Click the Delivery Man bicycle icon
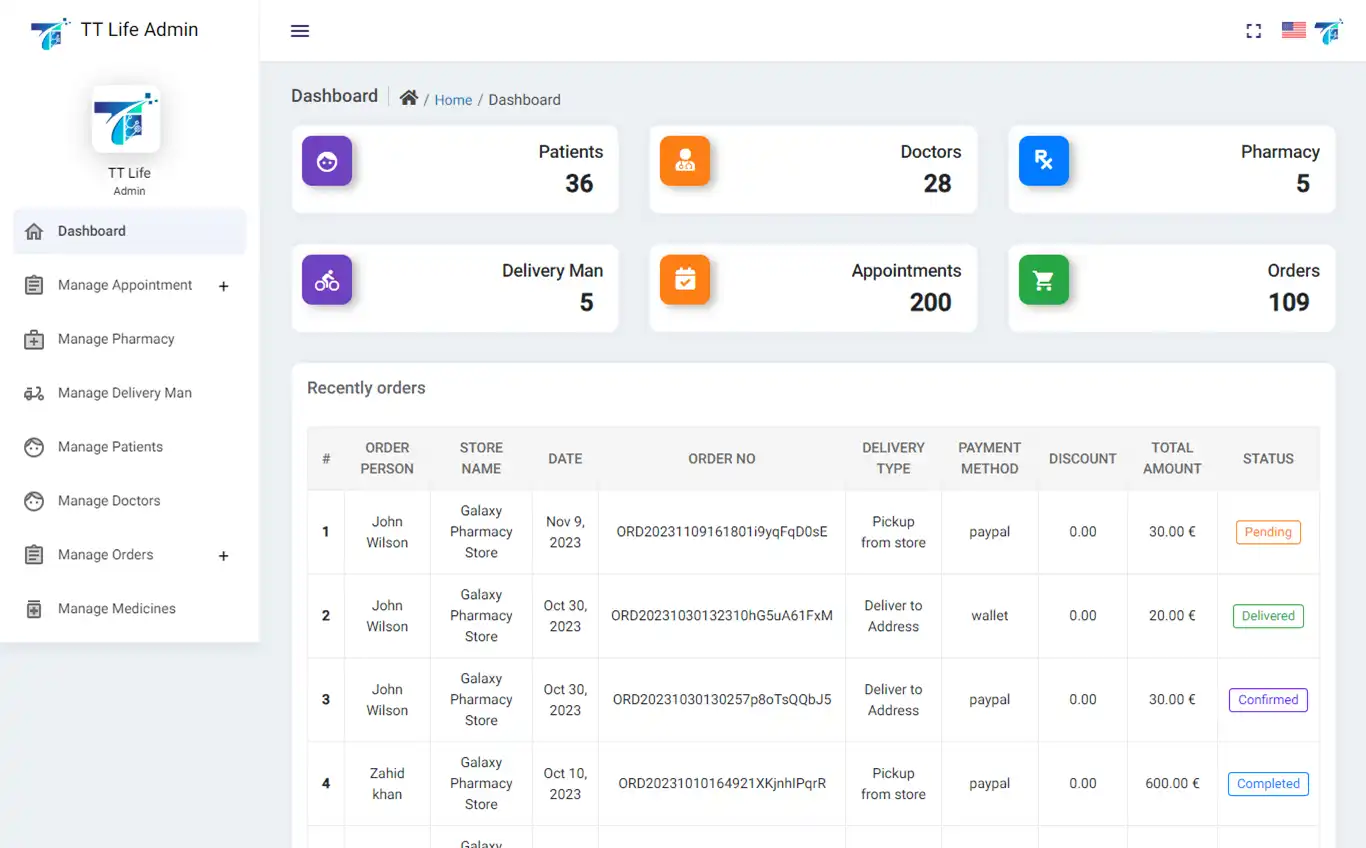Image resolution: width=1366 pixels, height=848 pixels. pyautogui.click(x=327, y=280)
